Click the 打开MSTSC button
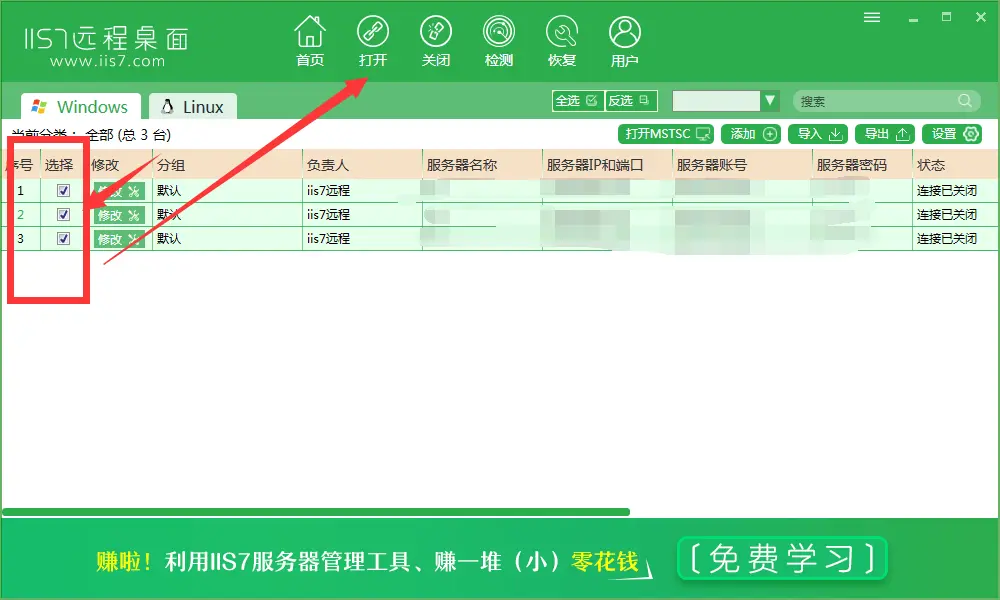Image resolution: width=1000 pixels, height=600 pixels. coord(666,134)
